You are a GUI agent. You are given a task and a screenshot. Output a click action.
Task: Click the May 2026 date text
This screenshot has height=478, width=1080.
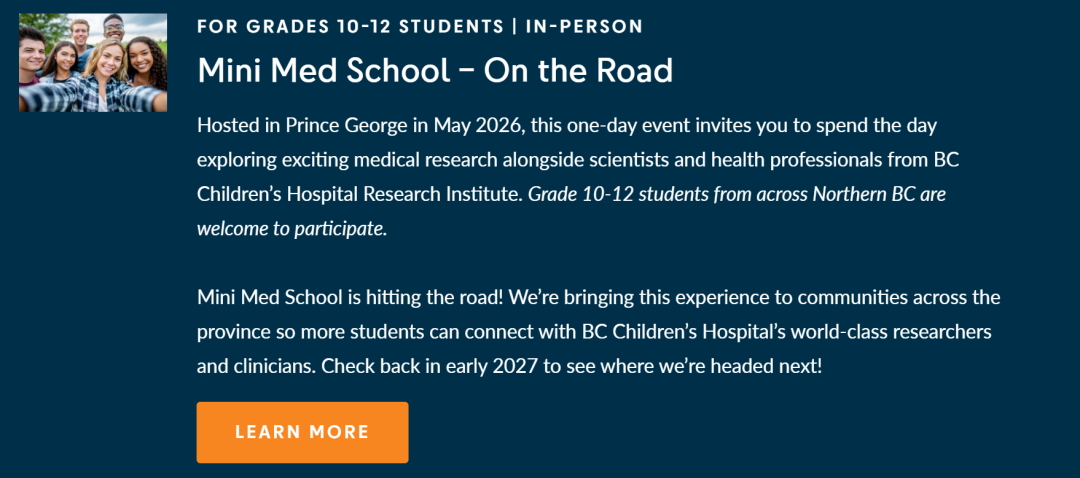click(479, 125)
